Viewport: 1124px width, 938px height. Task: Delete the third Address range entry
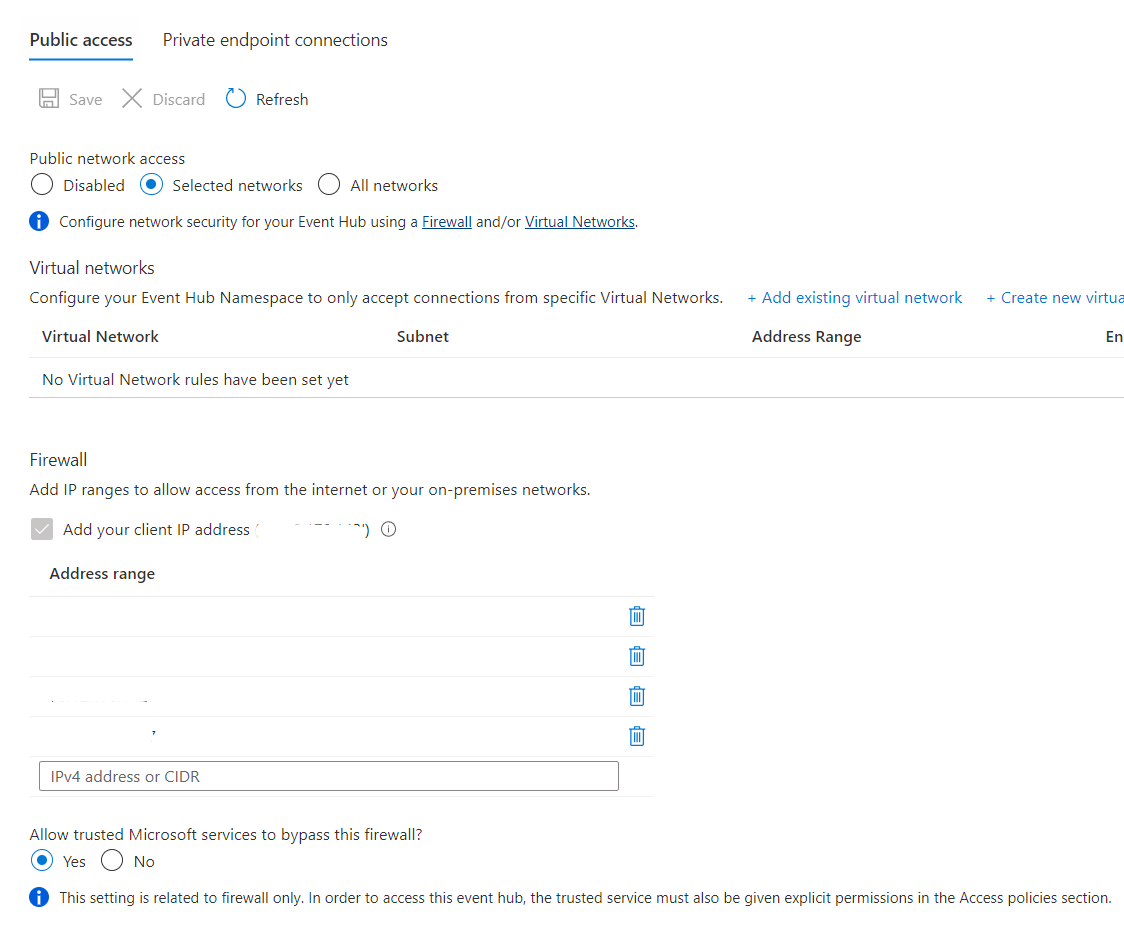pyautogui.click(x=637, y=696)
